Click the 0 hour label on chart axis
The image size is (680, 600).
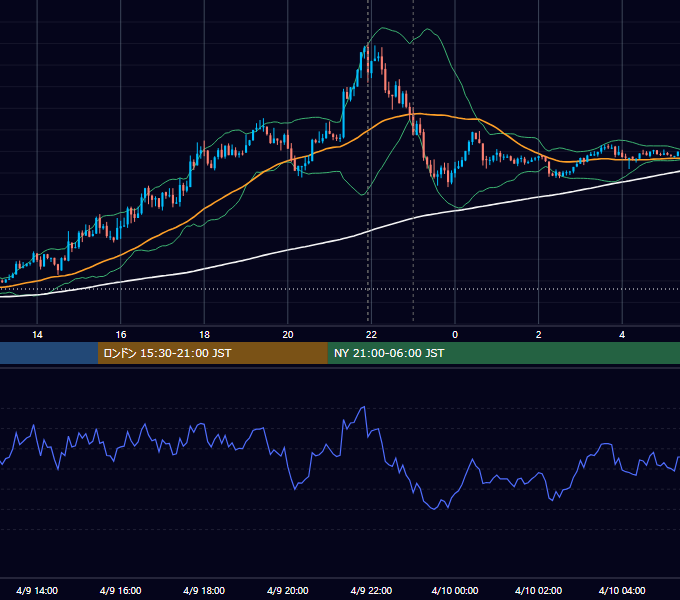(x=455, y=335)
